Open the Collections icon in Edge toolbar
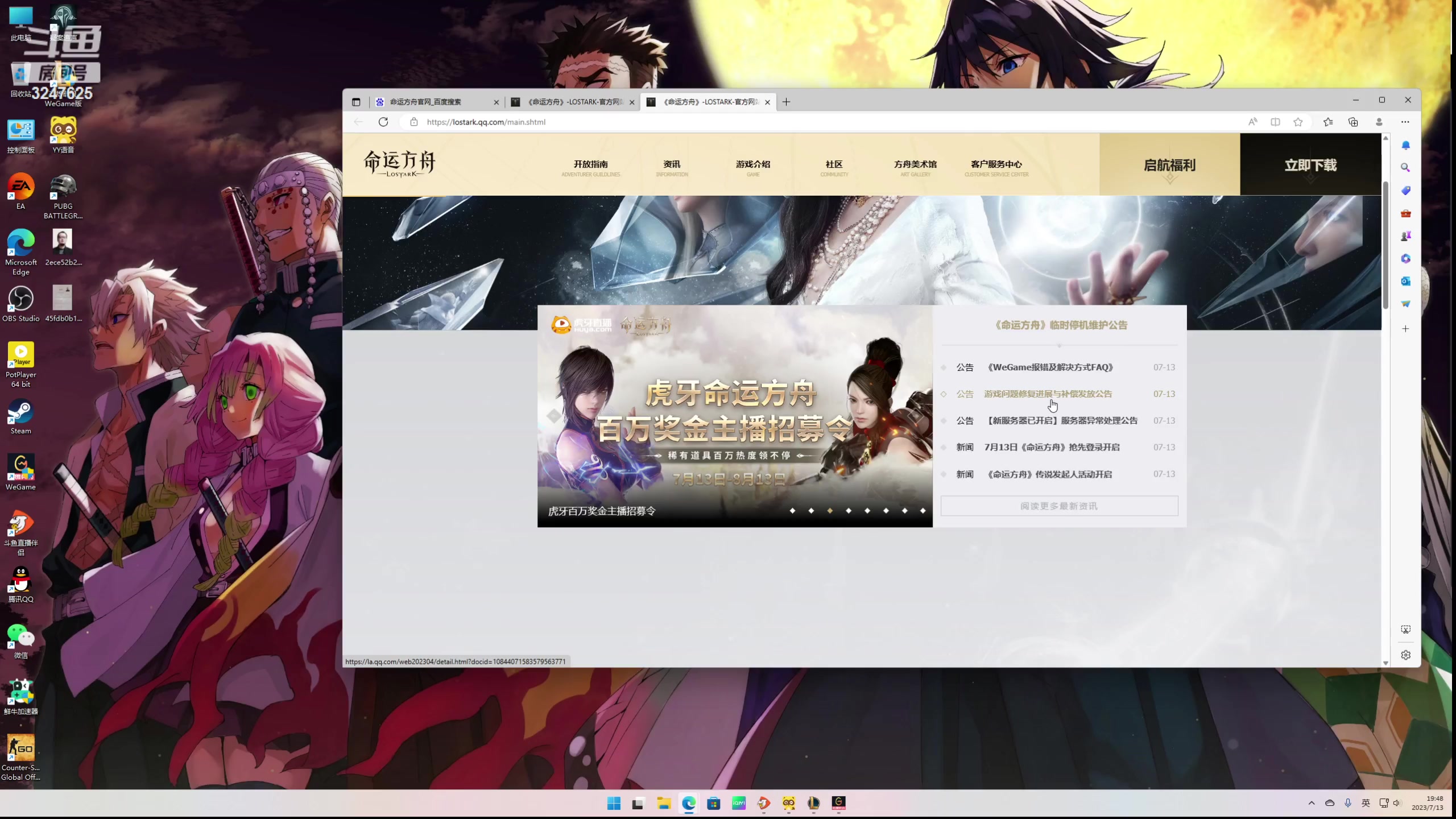Image resolution: width=1456 pixels, height=819 pixels. 1353,122
